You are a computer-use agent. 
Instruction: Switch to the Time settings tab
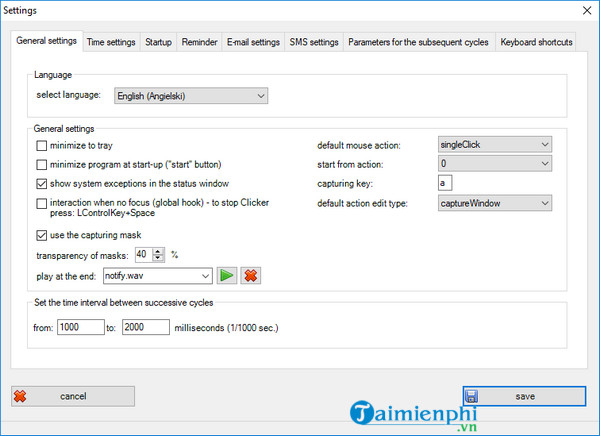[111, 42]
